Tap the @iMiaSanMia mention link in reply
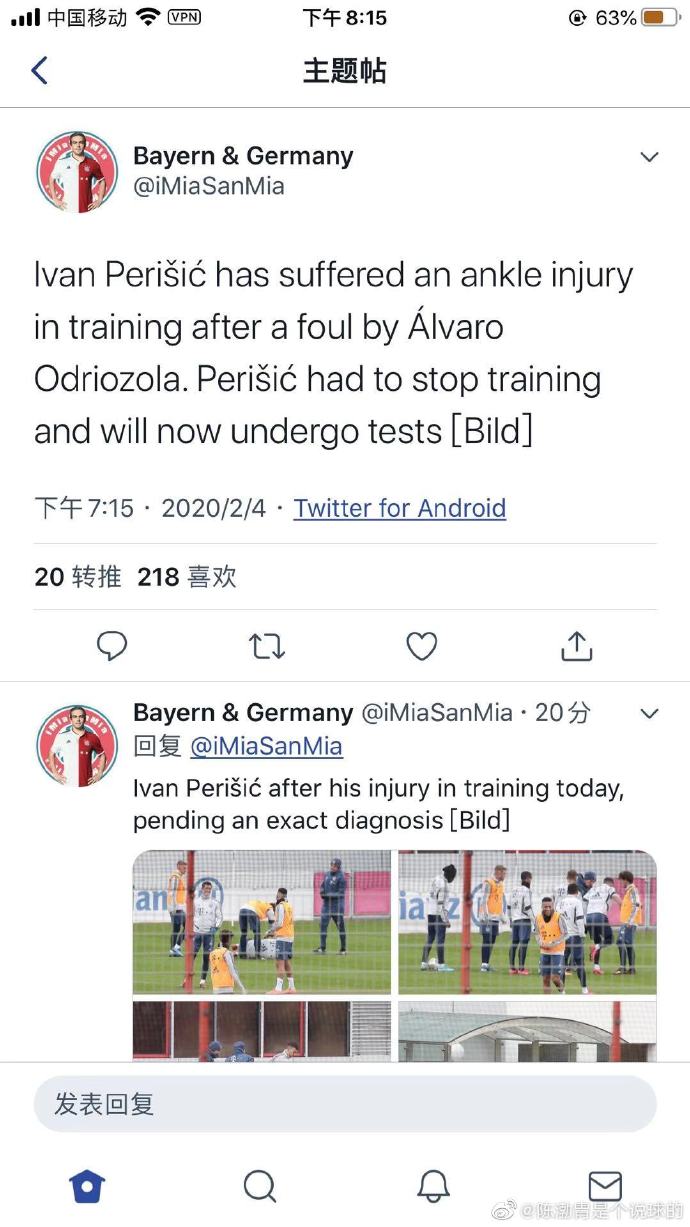 click(x=266, y=746)
